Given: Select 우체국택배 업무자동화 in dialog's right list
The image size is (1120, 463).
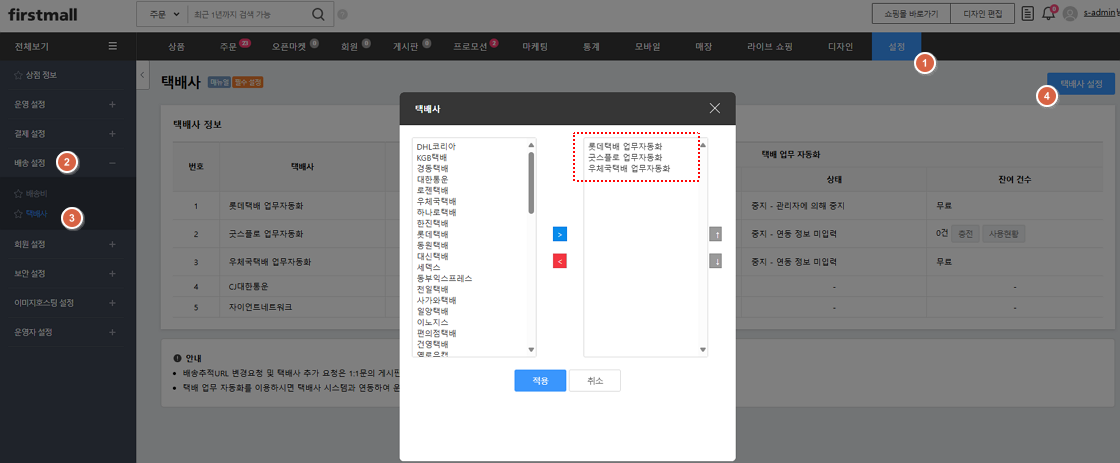Looking at the screenshot, I should (629, 169).
